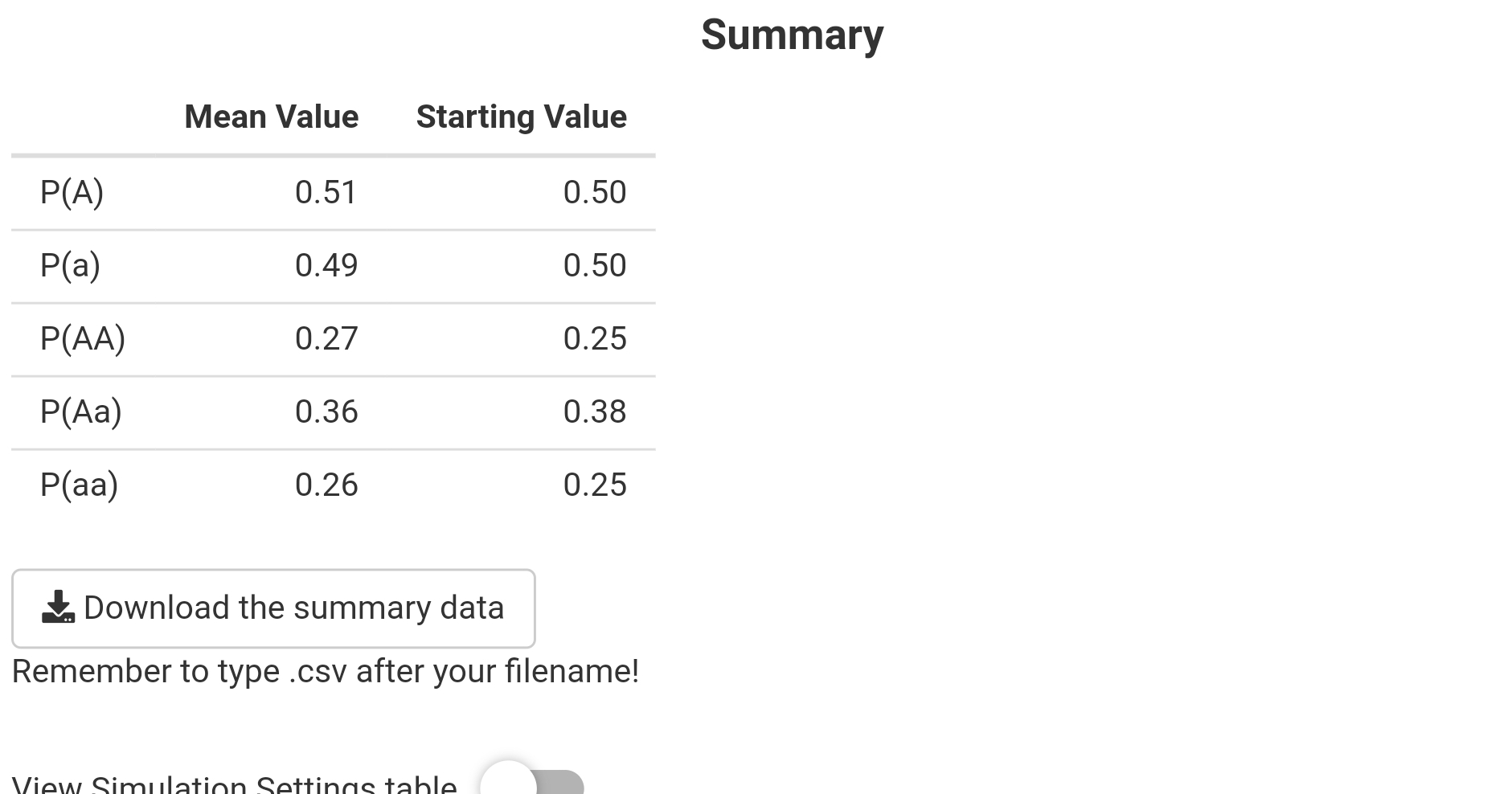Select the Mean Value column header

[x=271, y=117]
